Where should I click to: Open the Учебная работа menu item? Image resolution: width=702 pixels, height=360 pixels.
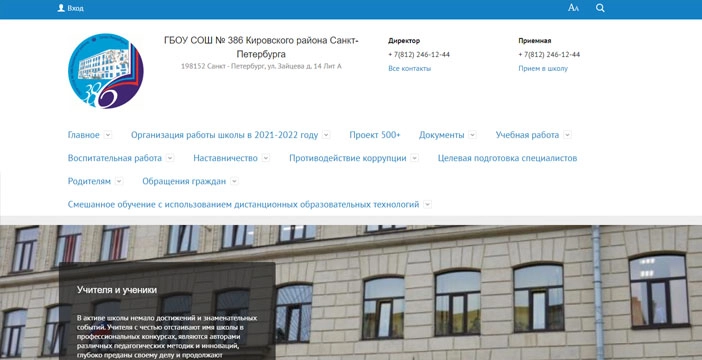point(527,135)
